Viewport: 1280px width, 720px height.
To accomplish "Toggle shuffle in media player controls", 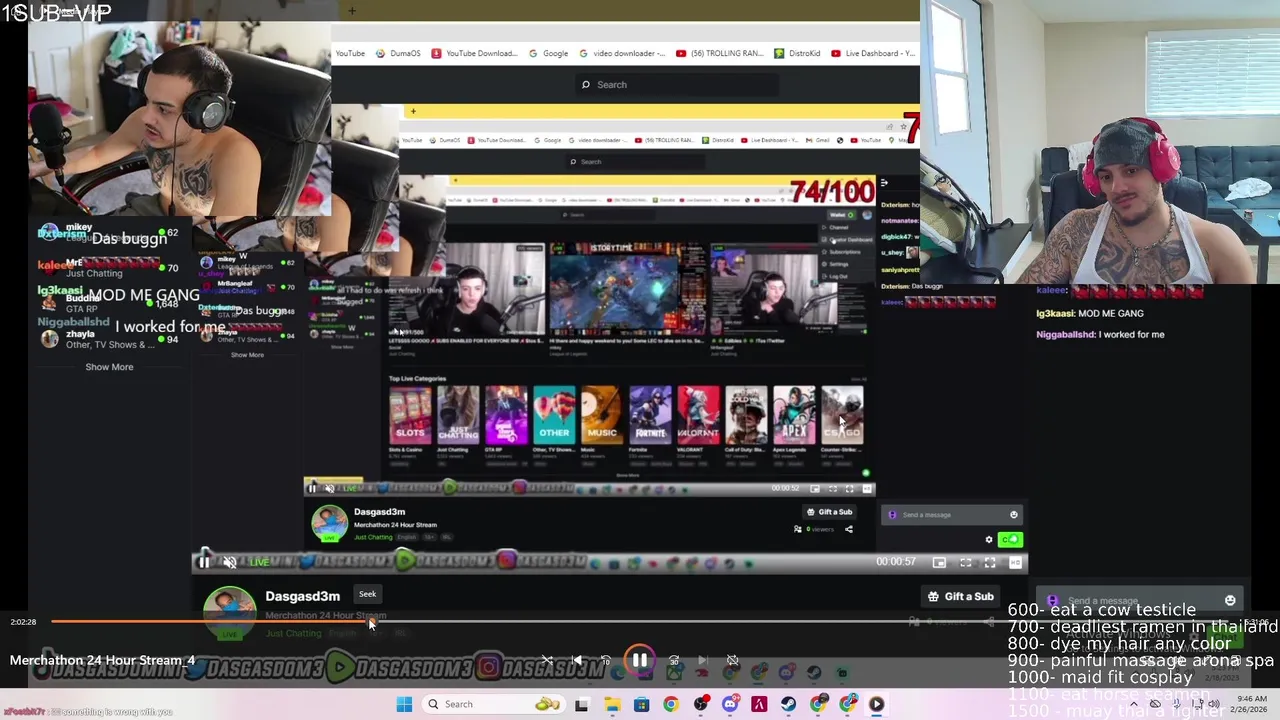I will (x=547, y=660).
